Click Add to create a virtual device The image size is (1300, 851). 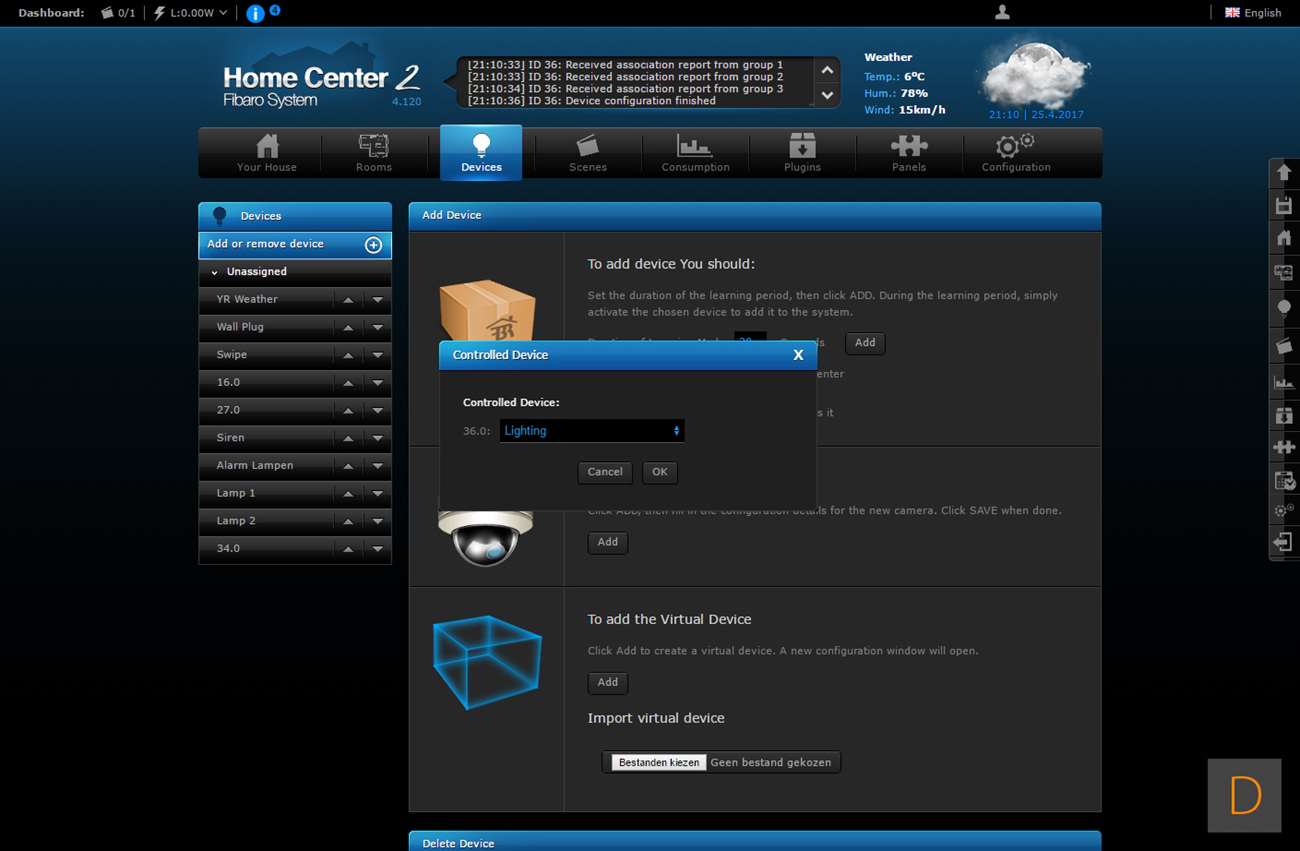(x=608, y=682)
